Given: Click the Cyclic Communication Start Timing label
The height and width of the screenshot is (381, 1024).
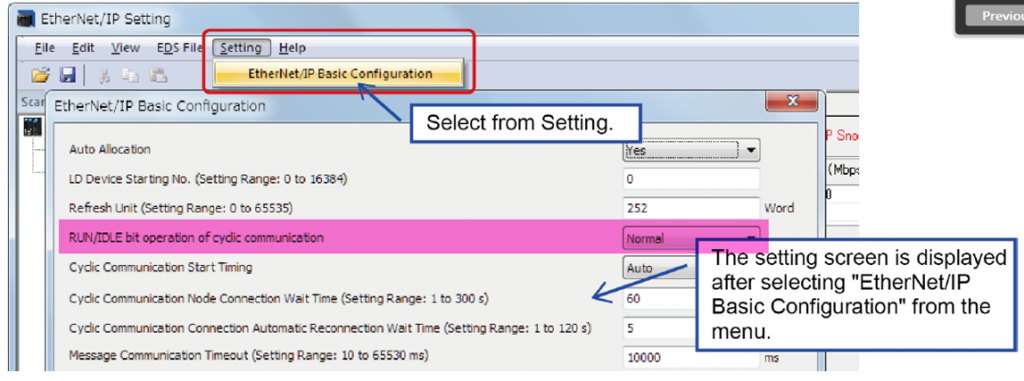Looking at the screenshot, I should tap(161, 267).
